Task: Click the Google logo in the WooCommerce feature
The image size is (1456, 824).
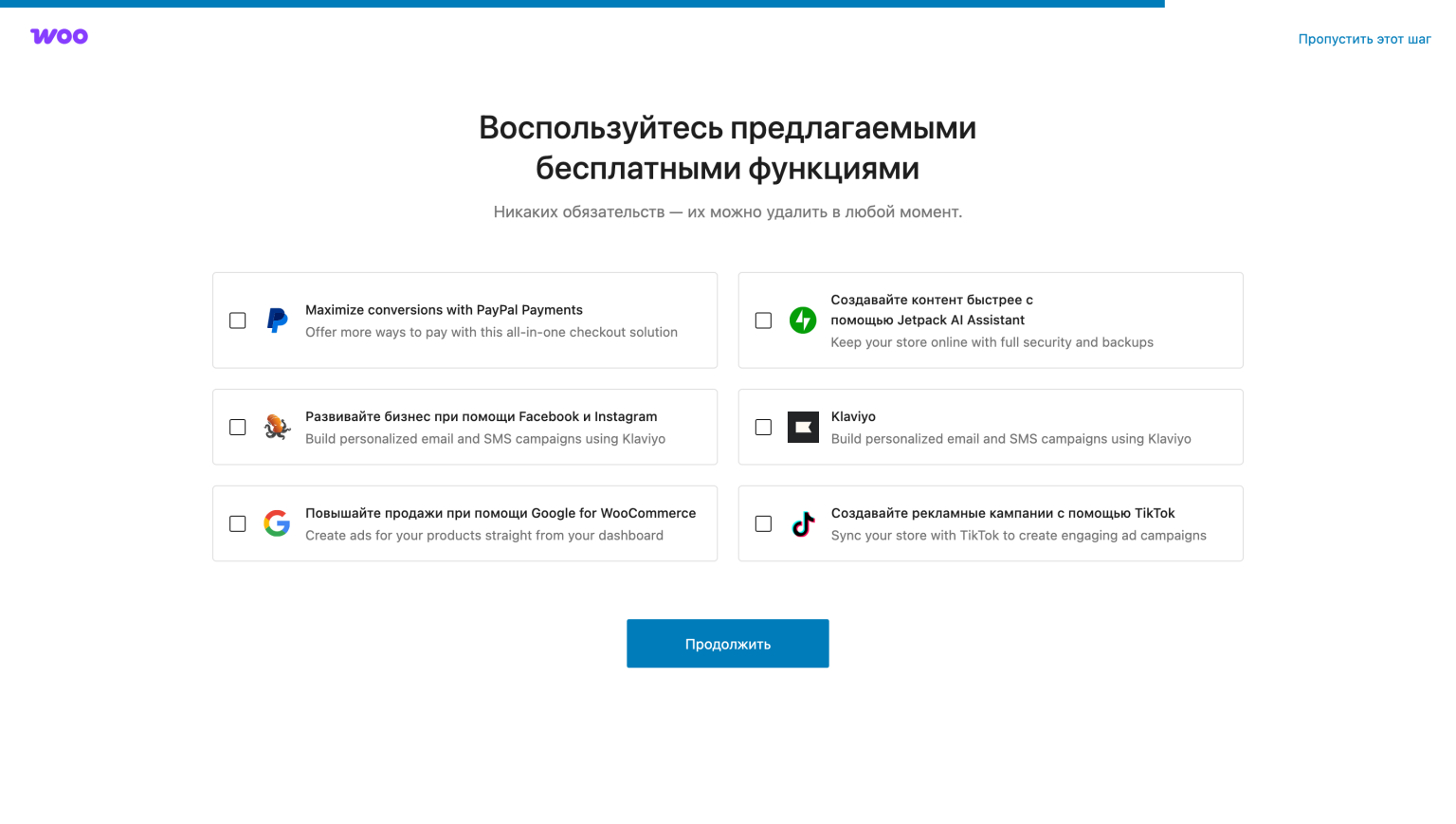Action: point(276,523)
